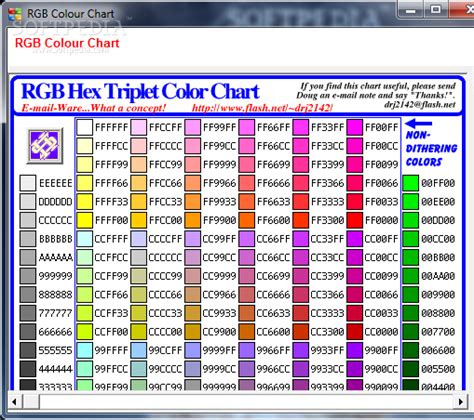474x420 pixels.
Task: Click the scroll left arrow of horizontal scrollbar
Action: click(14, 402)
